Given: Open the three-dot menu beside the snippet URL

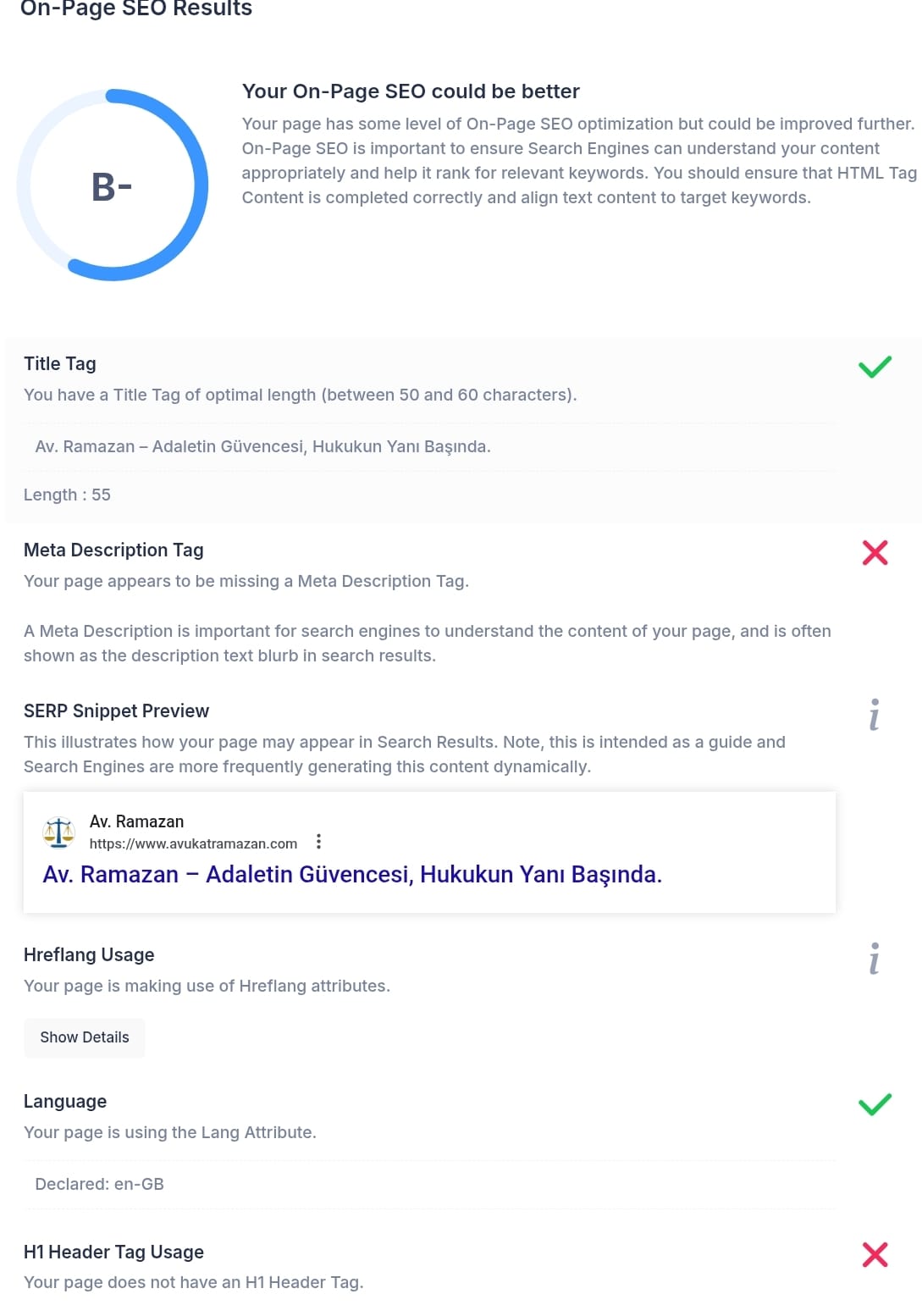Looking at the screenshot, I should coord(318,842).
